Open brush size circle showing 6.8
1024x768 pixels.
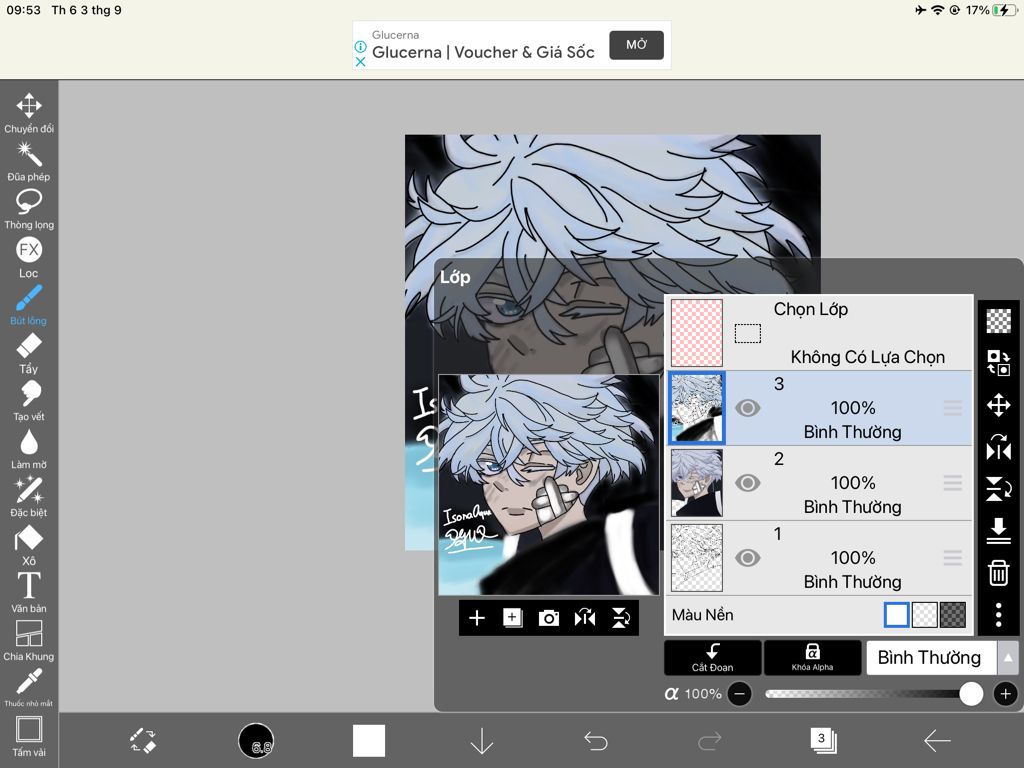pyautogui.click(x=256, y=741)
